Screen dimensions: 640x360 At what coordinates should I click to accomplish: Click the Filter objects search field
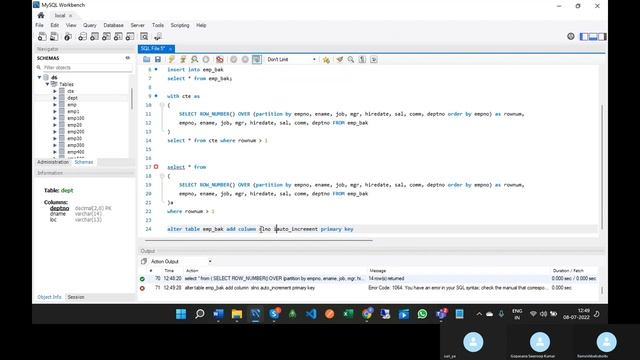(84, 67)
